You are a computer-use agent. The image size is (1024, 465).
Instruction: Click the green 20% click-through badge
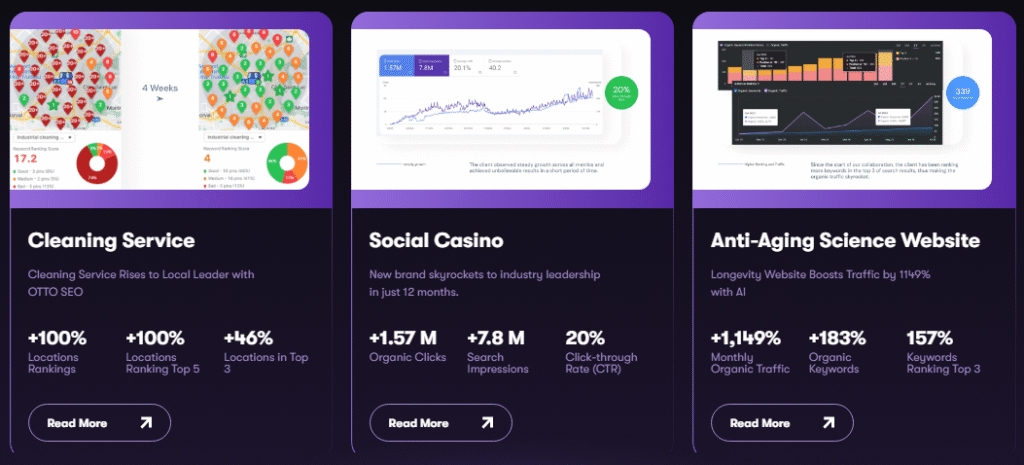(622, 92)
